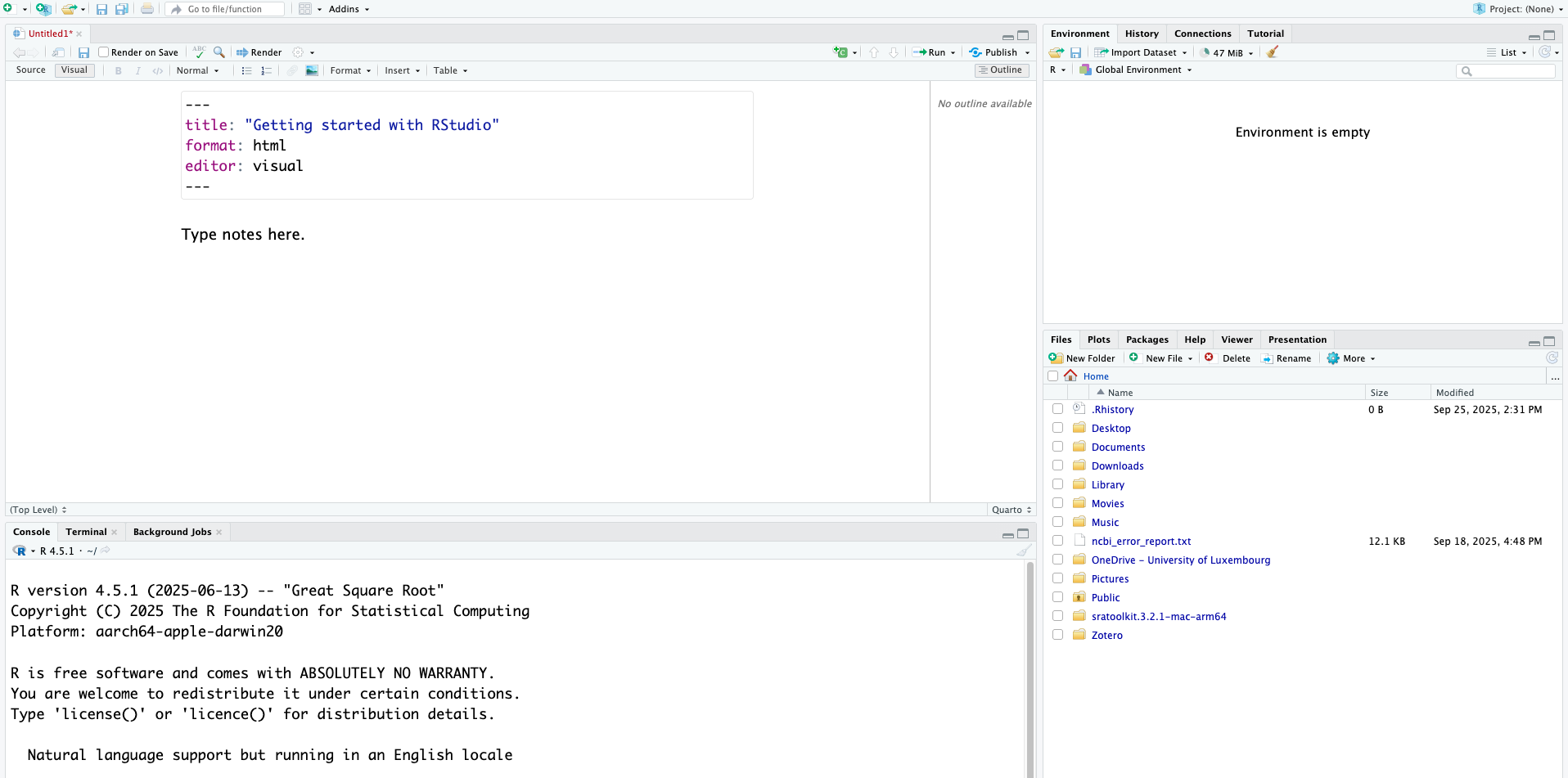The width and height of the screenshot is (1568, 778).
Task: Select the Downloads folder checkbox
Action: 1057,465
